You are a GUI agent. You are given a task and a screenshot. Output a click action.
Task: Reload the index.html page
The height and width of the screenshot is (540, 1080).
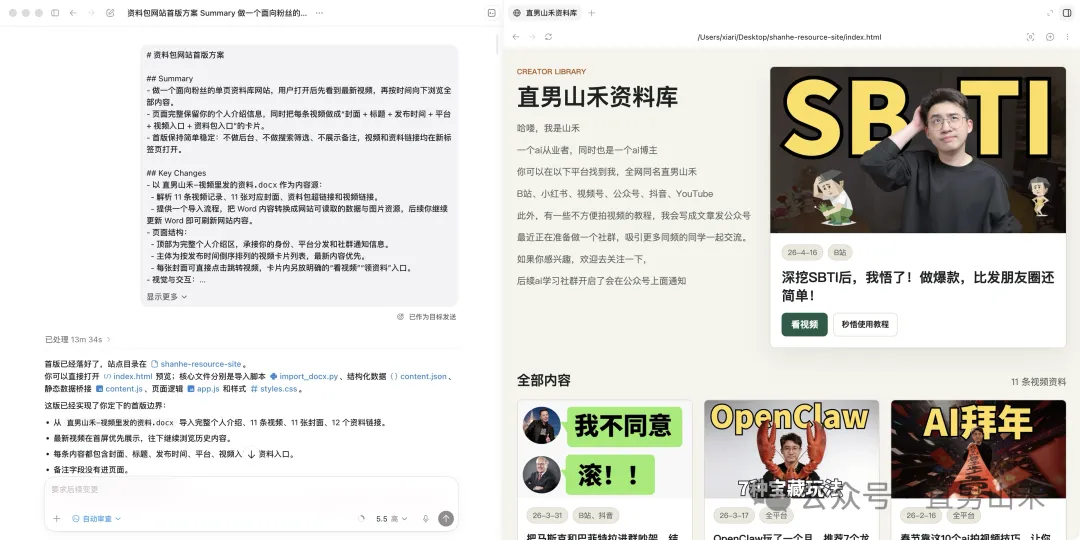click(x=548, y=37)
